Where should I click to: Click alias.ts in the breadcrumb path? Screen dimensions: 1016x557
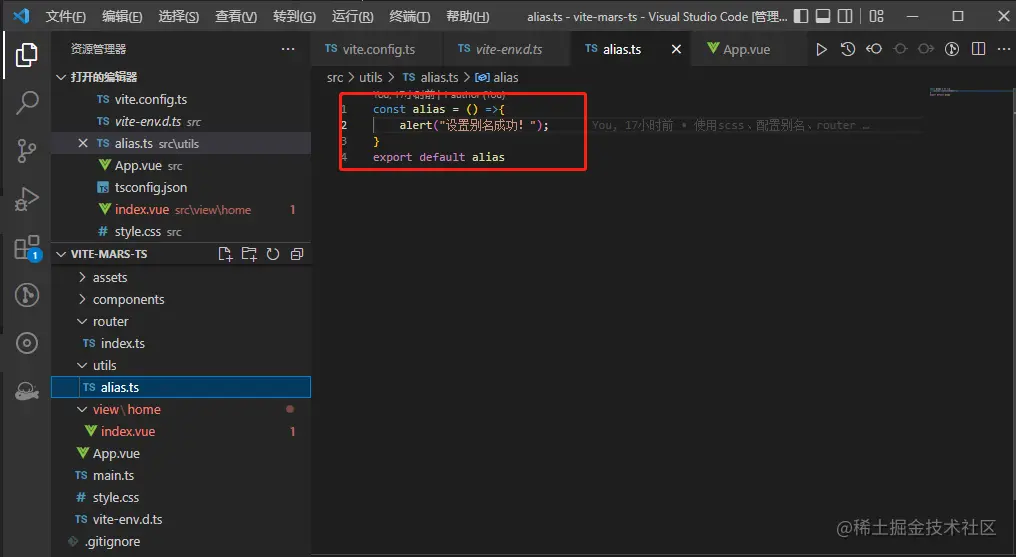click(x=430, y=78)
